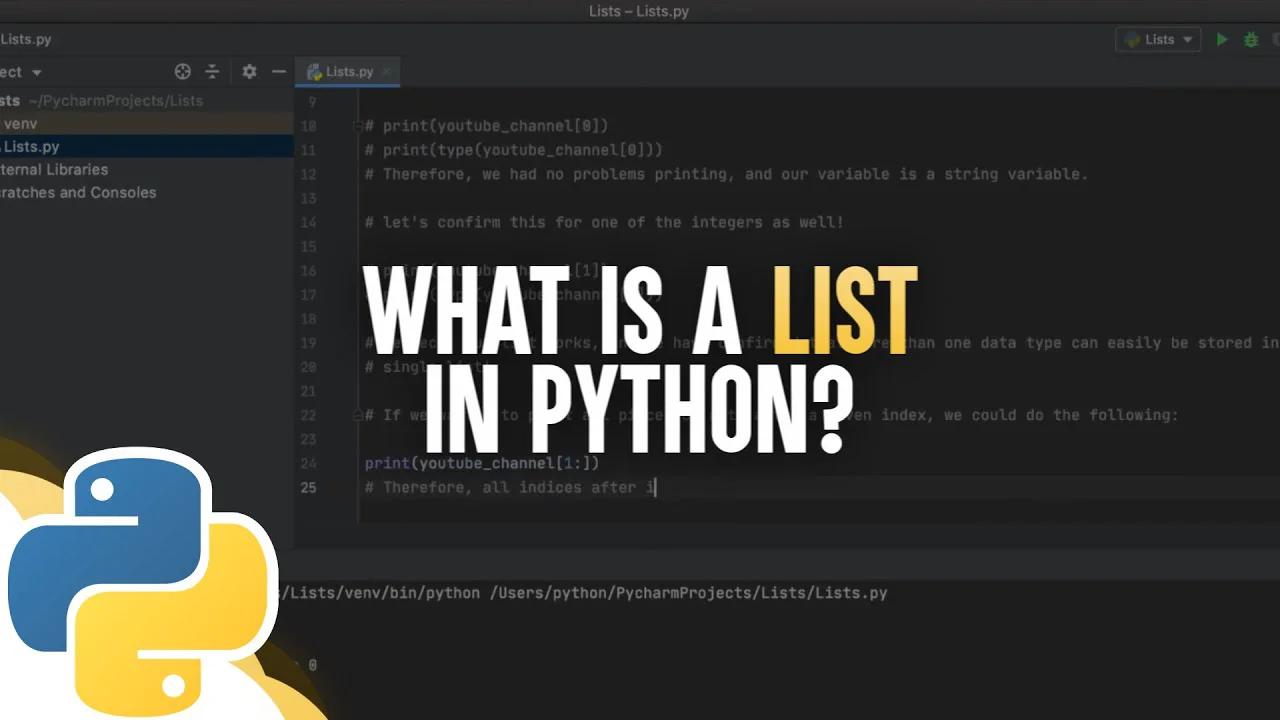Click the Python file icon on Lists.py tab

tap(314, 71)
